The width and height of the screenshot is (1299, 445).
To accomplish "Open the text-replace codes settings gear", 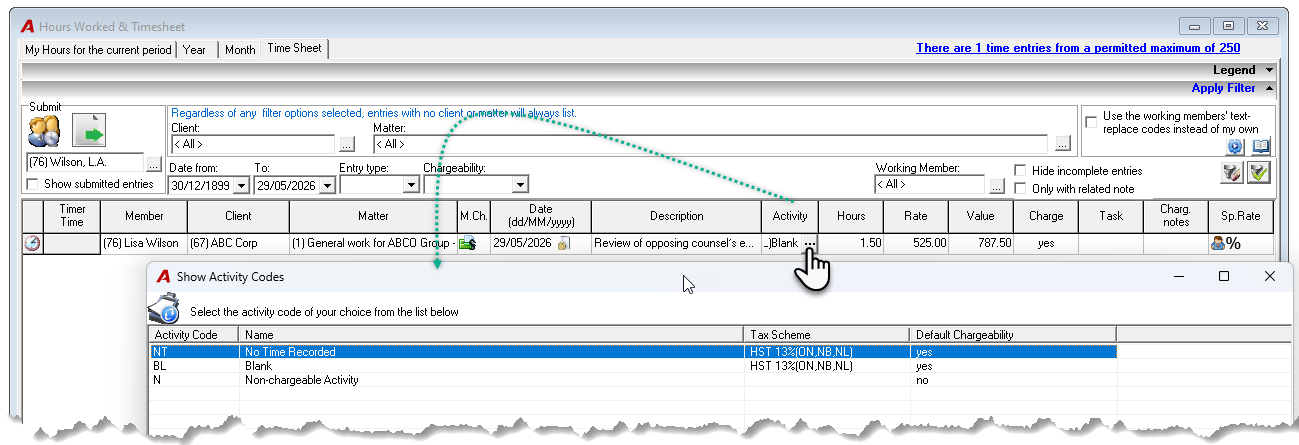I will pos(1234,146).
